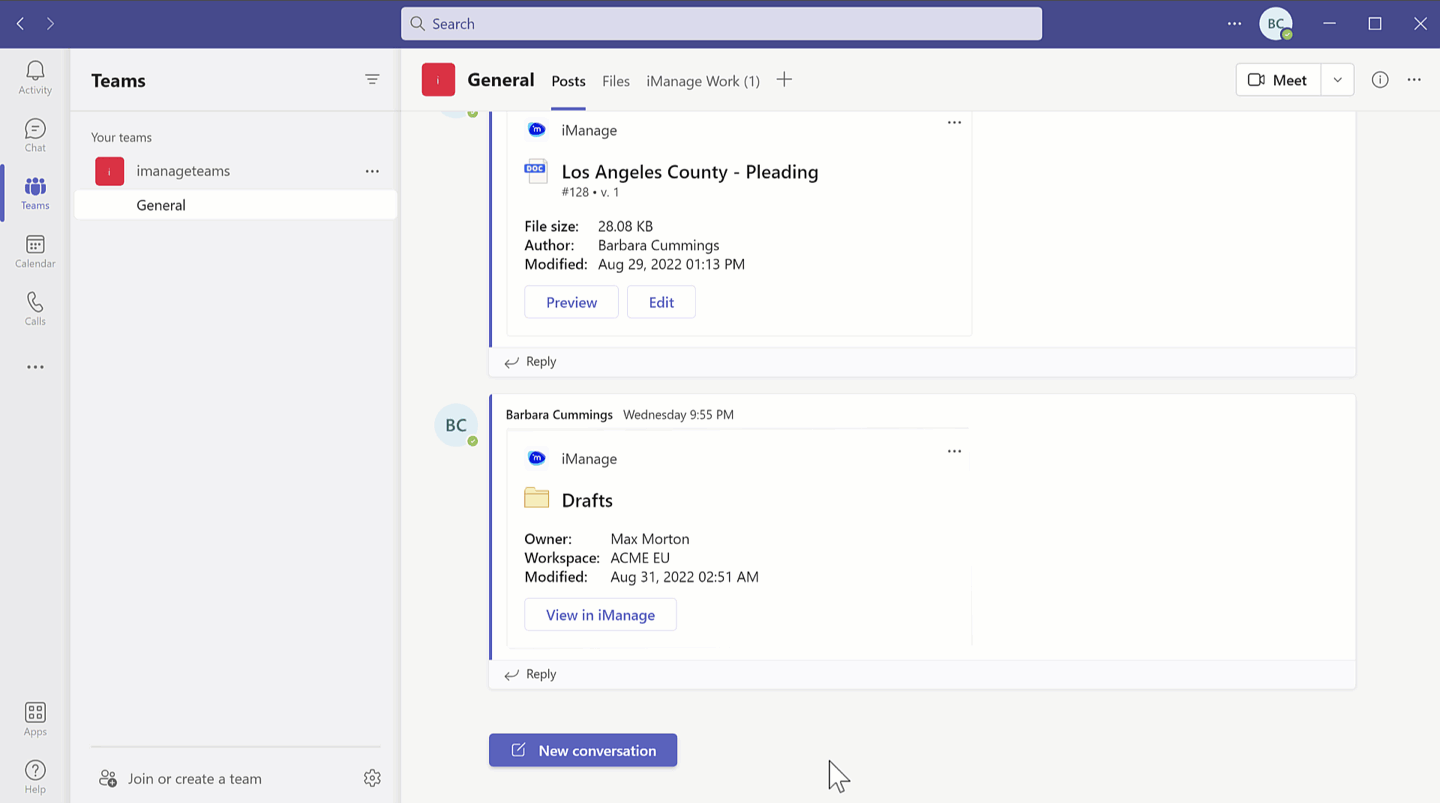Go to the Calendar

[x=34, y=249]
